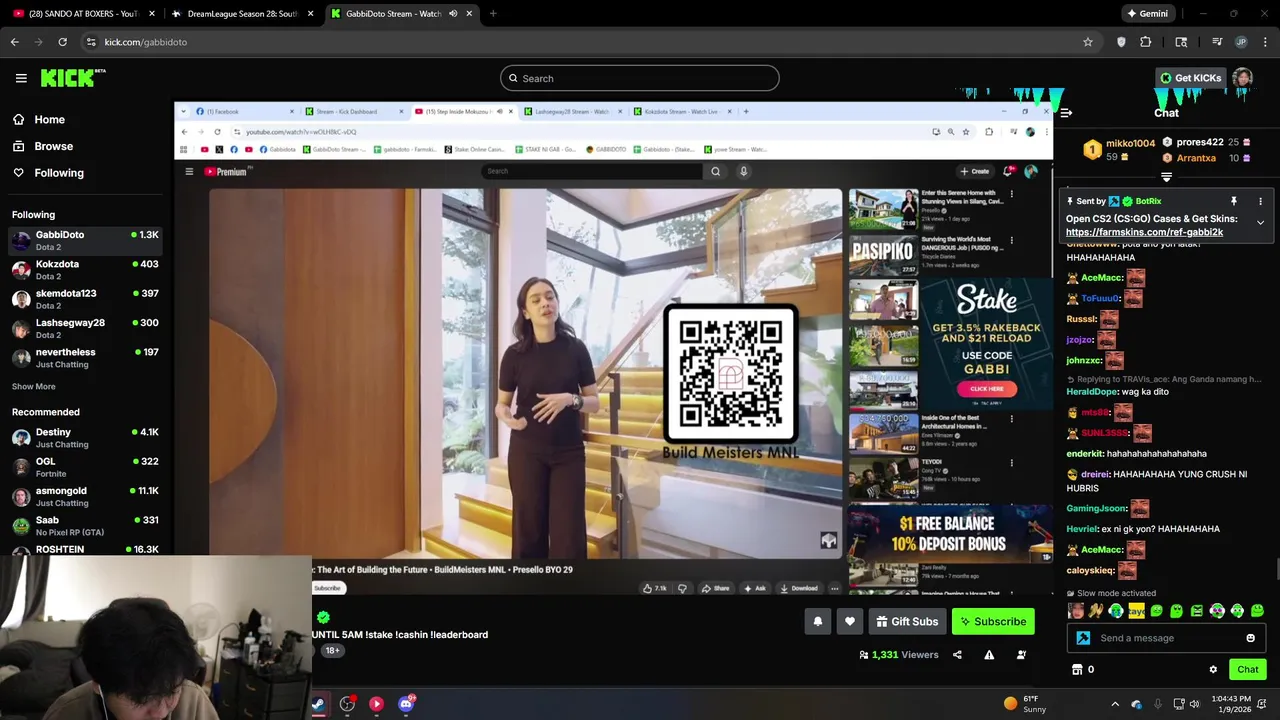Viewport: 1280px width, 720px height.
Task: Open the Kick hamburger menu
Action: tap(21, 78)
